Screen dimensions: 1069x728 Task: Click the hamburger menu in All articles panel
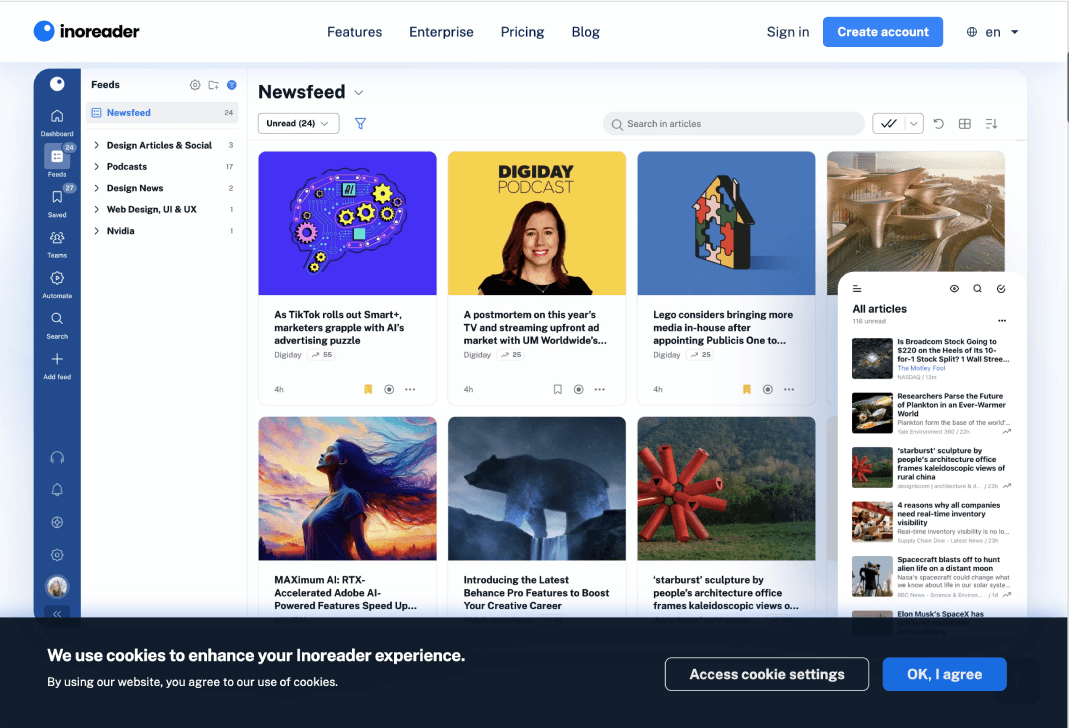857,289
